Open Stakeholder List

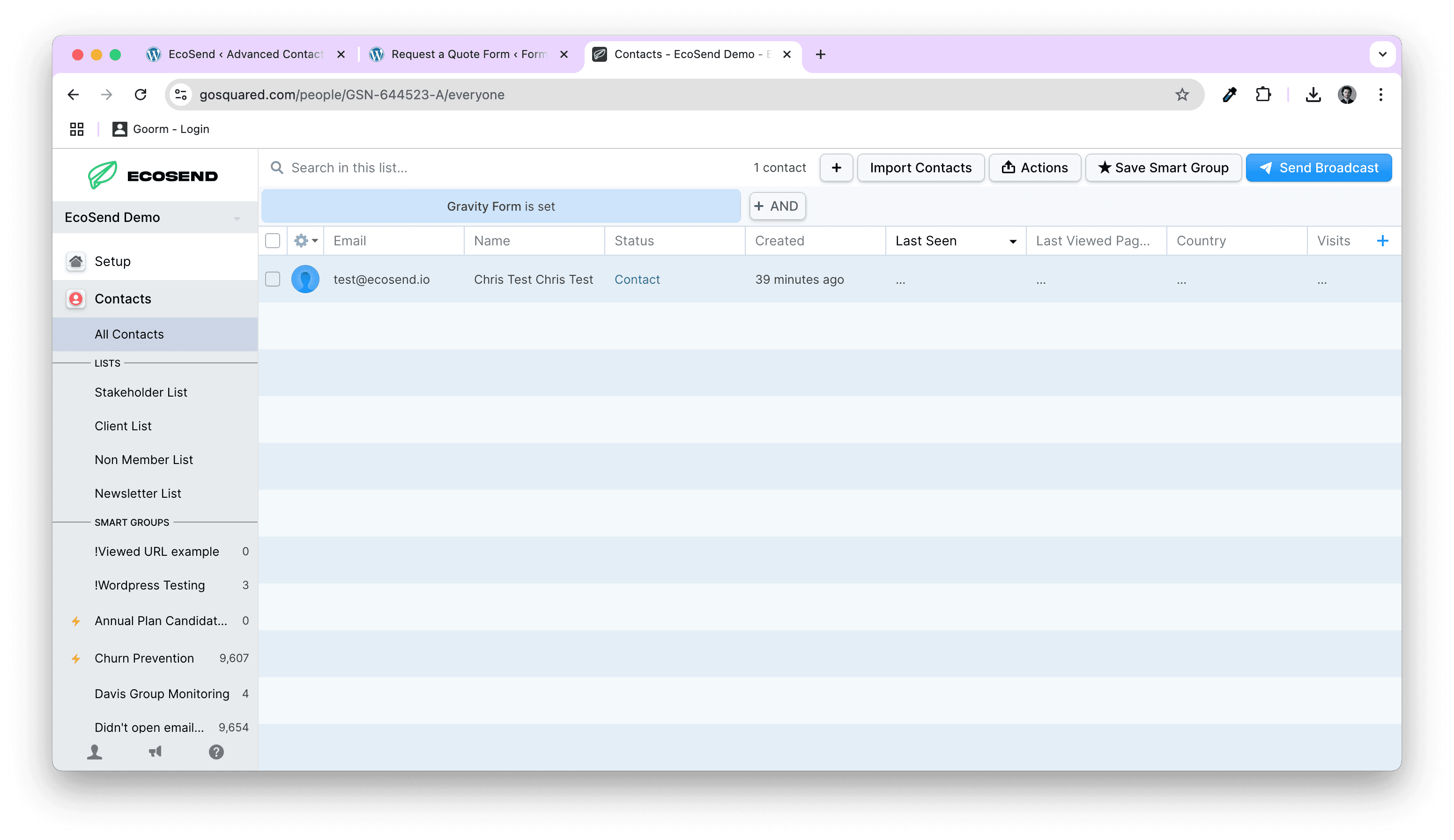pos(141,392)
